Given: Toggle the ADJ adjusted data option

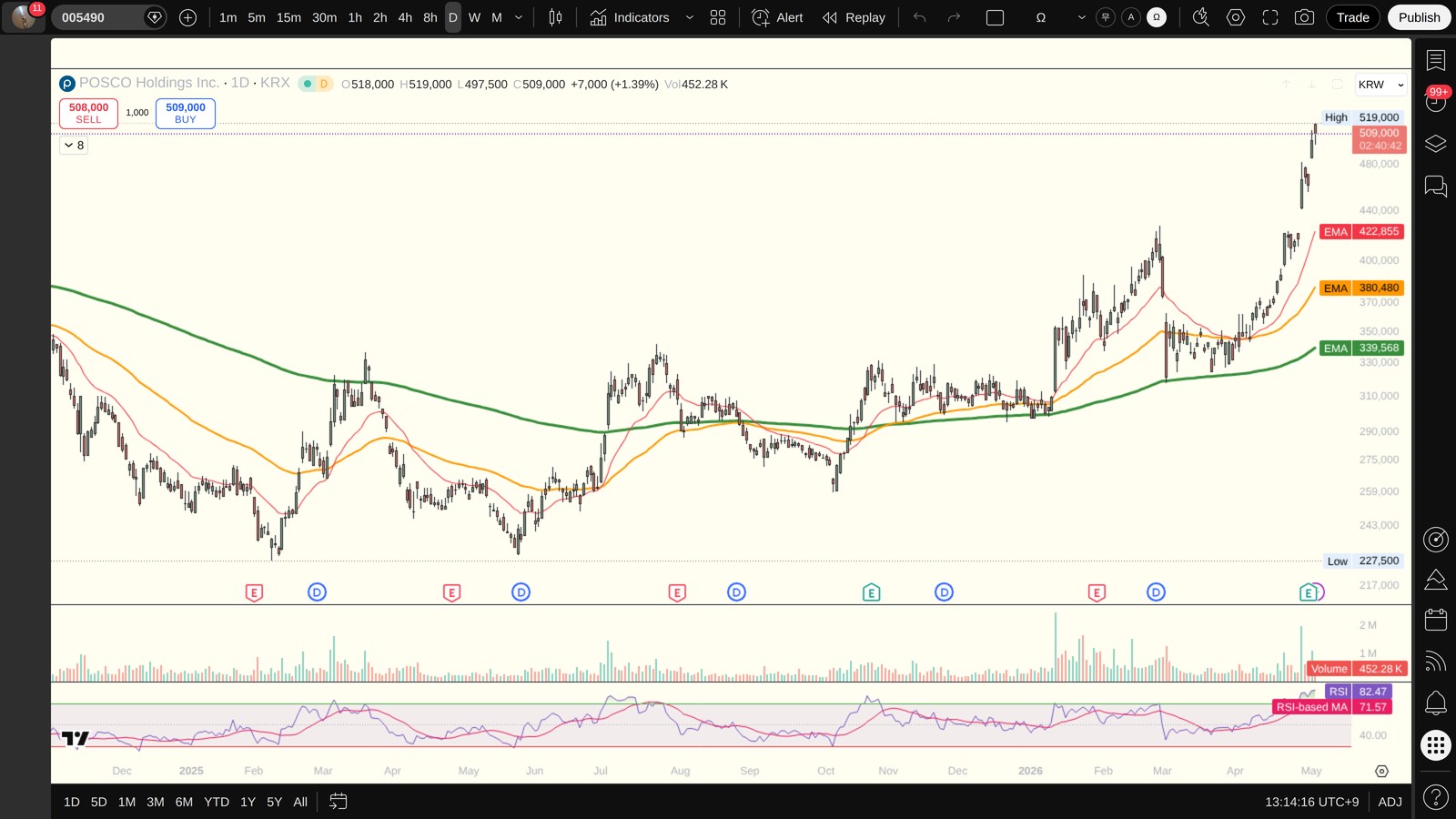Looking at the screenshot, I should pos(1390,802).
